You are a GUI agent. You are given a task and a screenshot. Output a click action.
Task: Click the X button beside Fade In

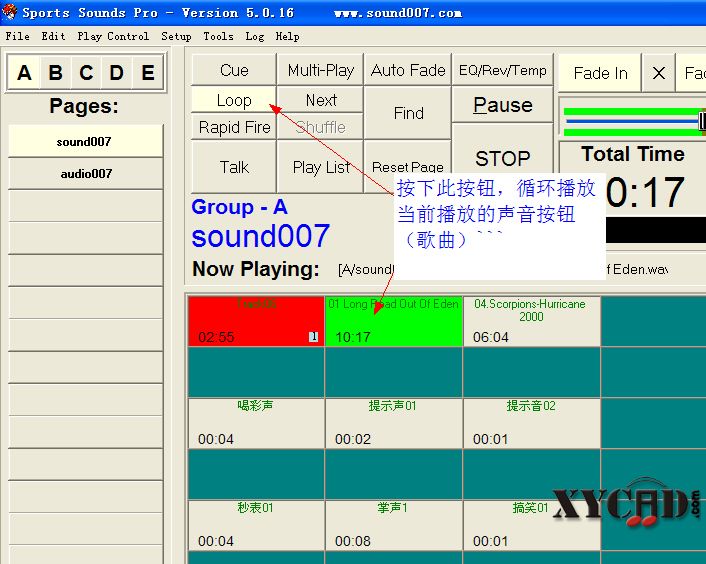(659, 73)
